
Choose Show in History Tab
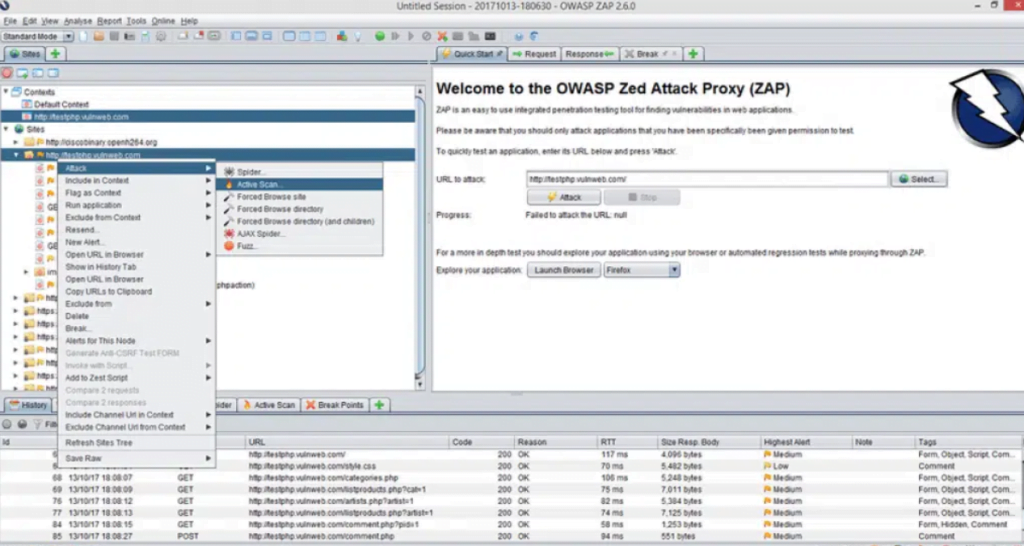point(137,266)
